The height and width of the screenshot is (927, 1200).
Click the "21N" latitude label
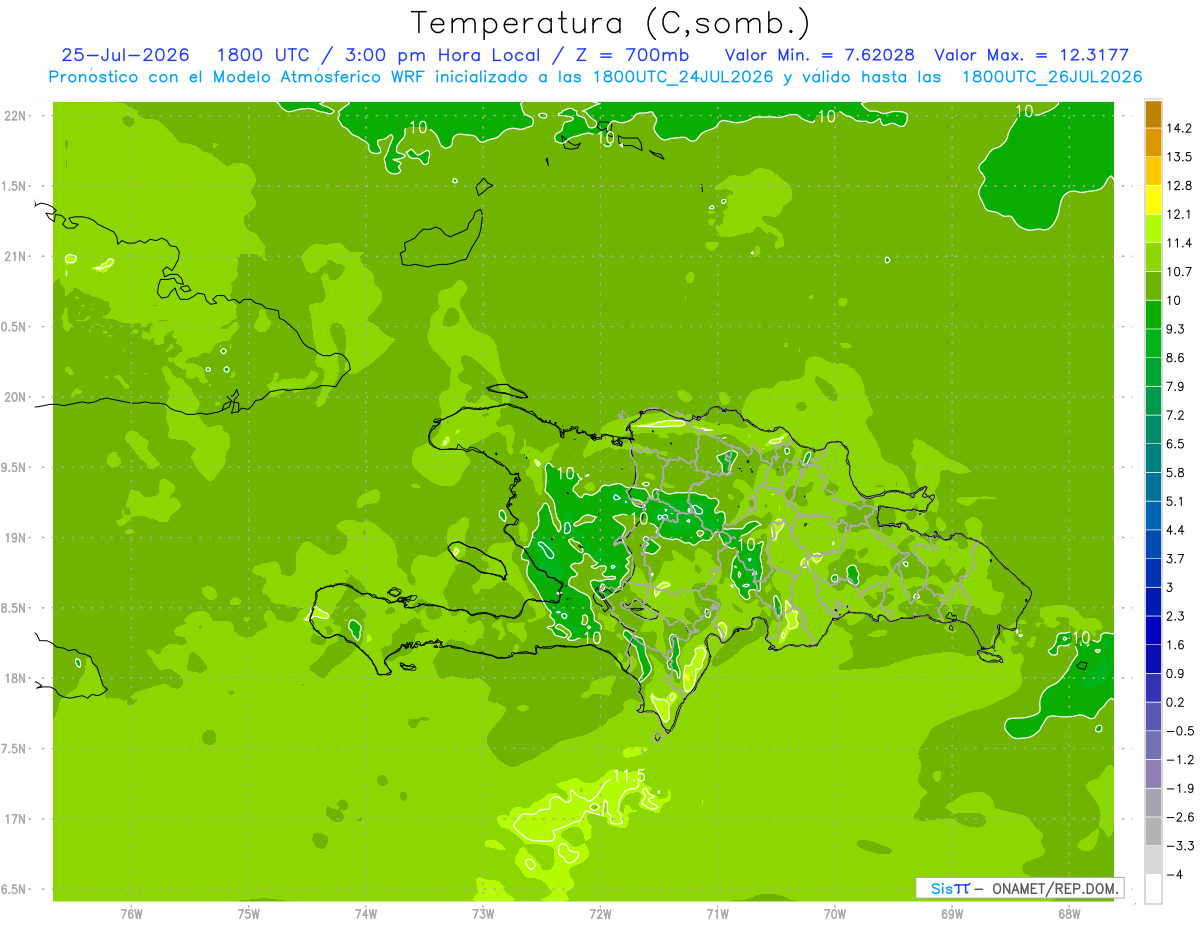click(16, 257)
